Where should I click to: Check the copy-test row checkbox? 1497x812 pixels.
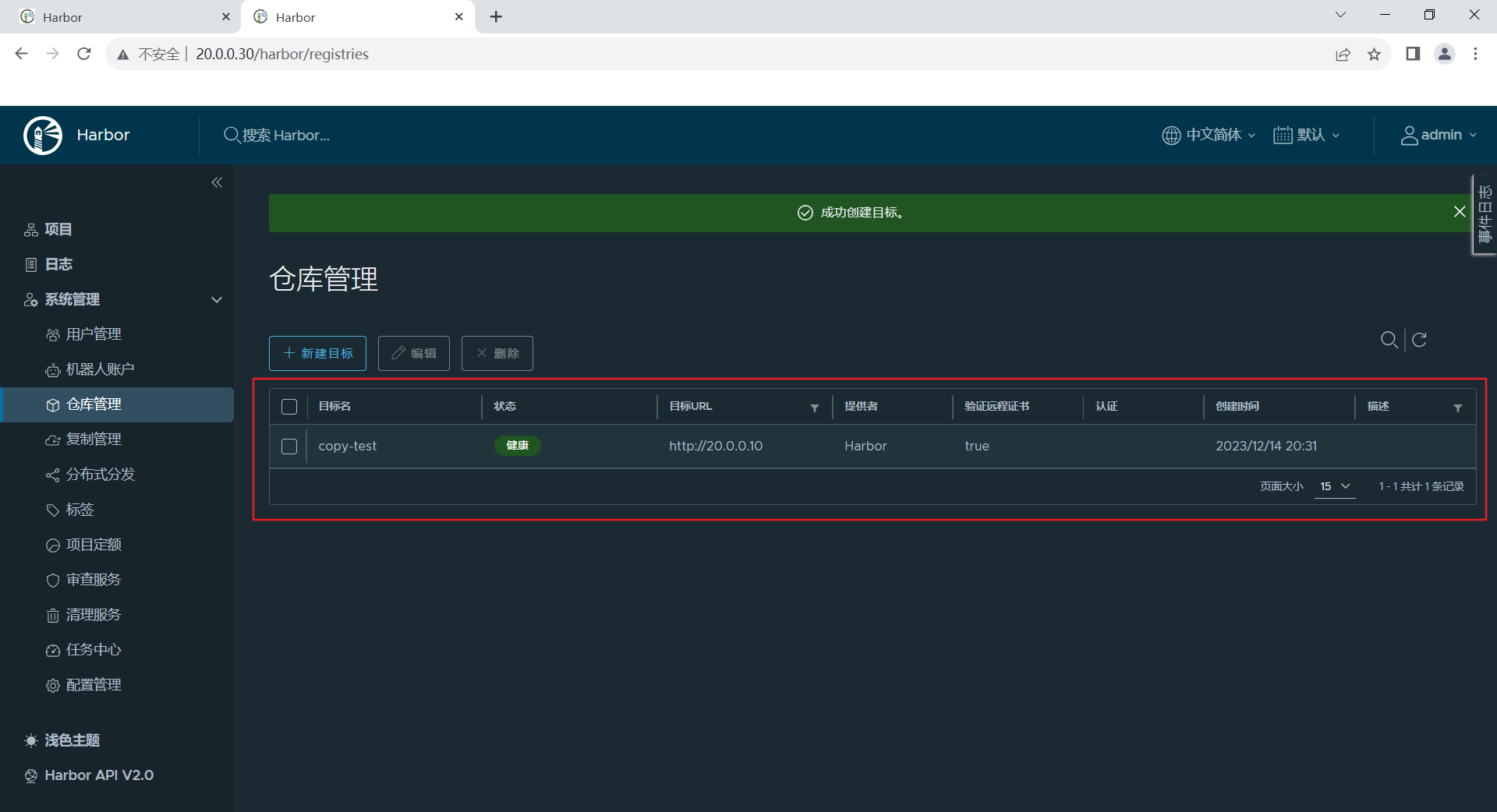tap(289, 447)
